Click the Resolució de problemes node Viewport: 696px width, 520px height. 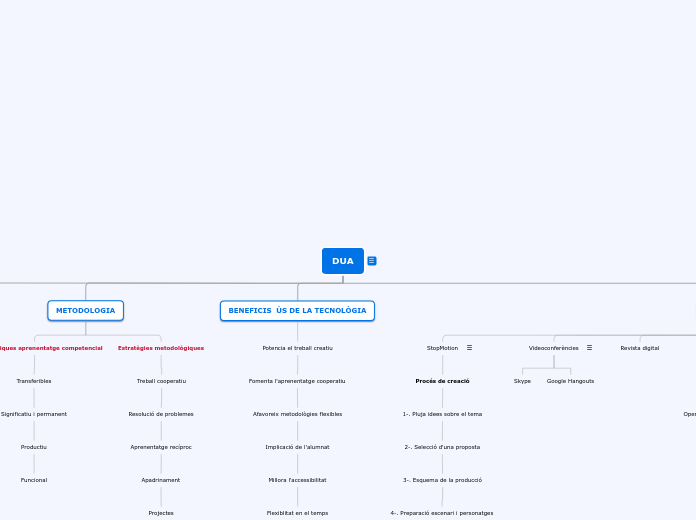coord(161,414)
